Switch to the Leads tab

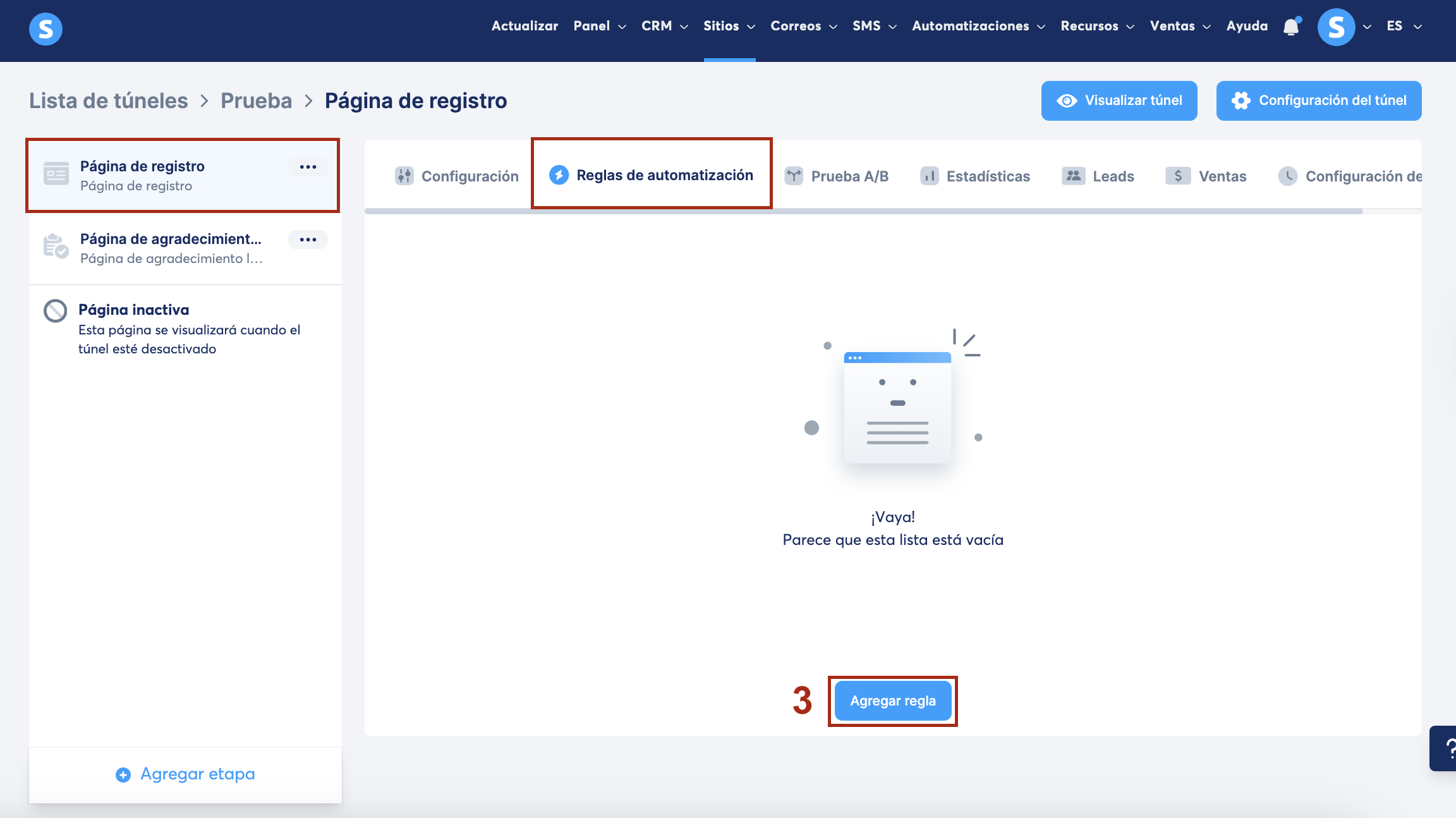pyautogui.click(x=1098, y=176)
